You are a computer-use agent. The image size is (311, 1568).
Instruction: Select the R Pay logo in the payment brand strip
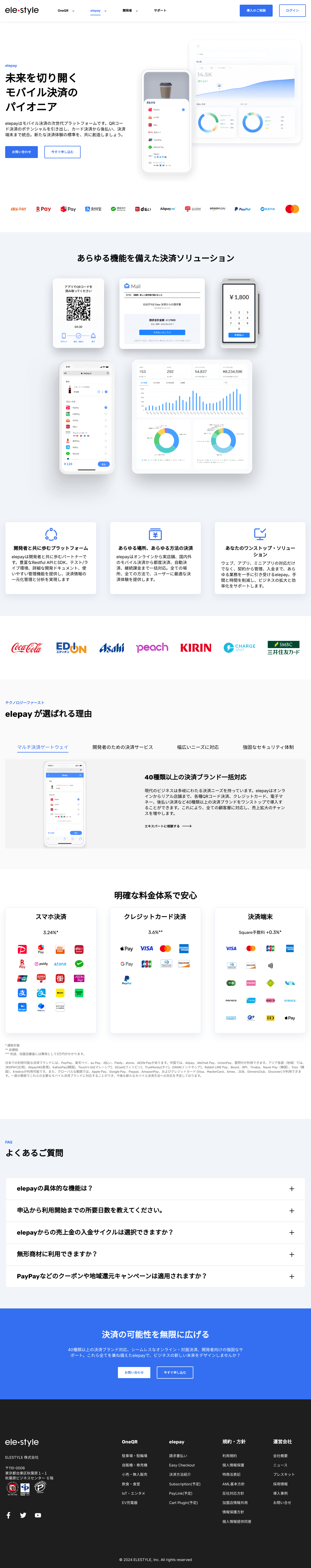point(43,209)
